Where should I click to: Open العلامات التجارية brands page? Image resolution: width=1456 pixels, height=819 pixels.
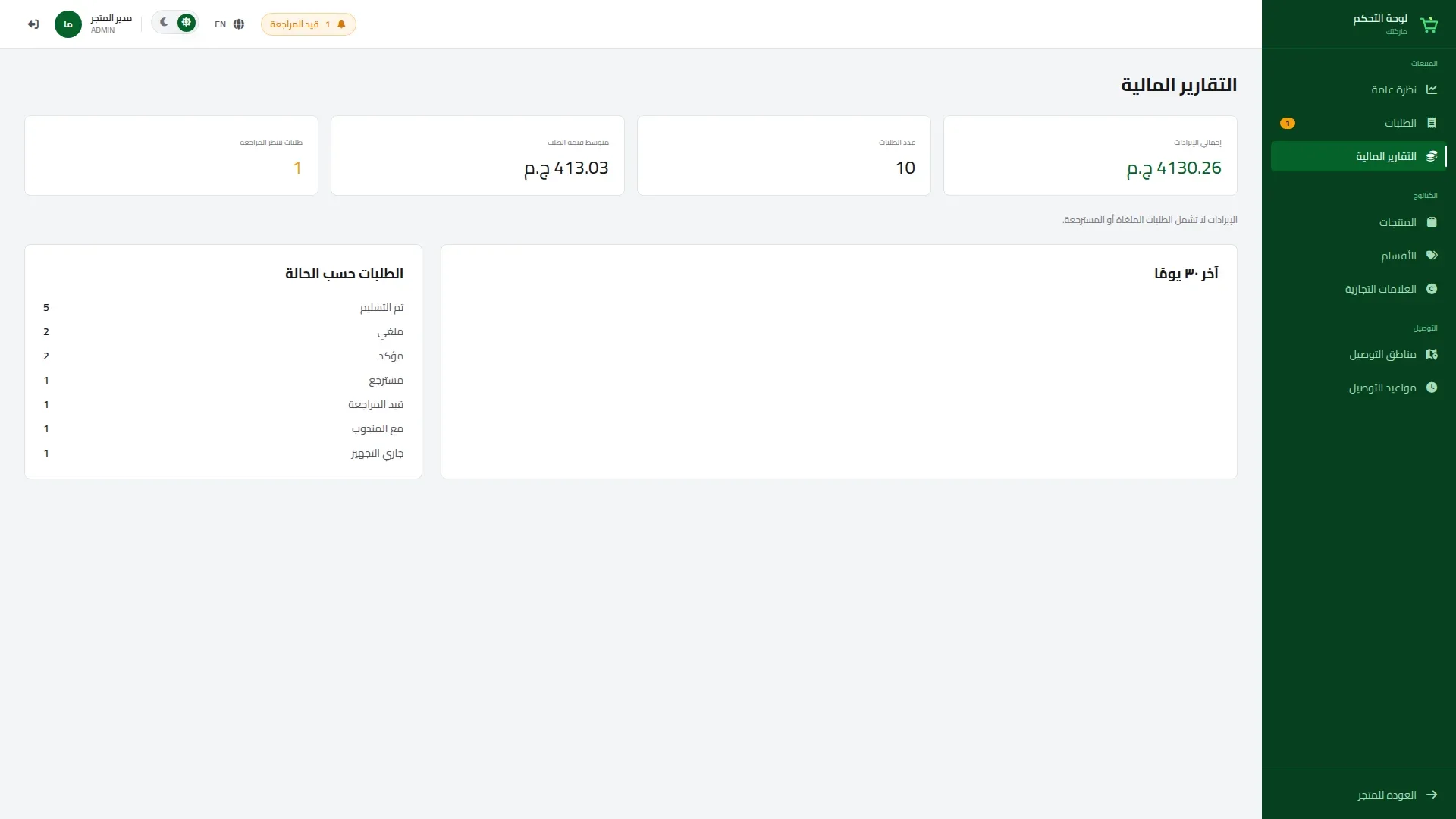1359,289
